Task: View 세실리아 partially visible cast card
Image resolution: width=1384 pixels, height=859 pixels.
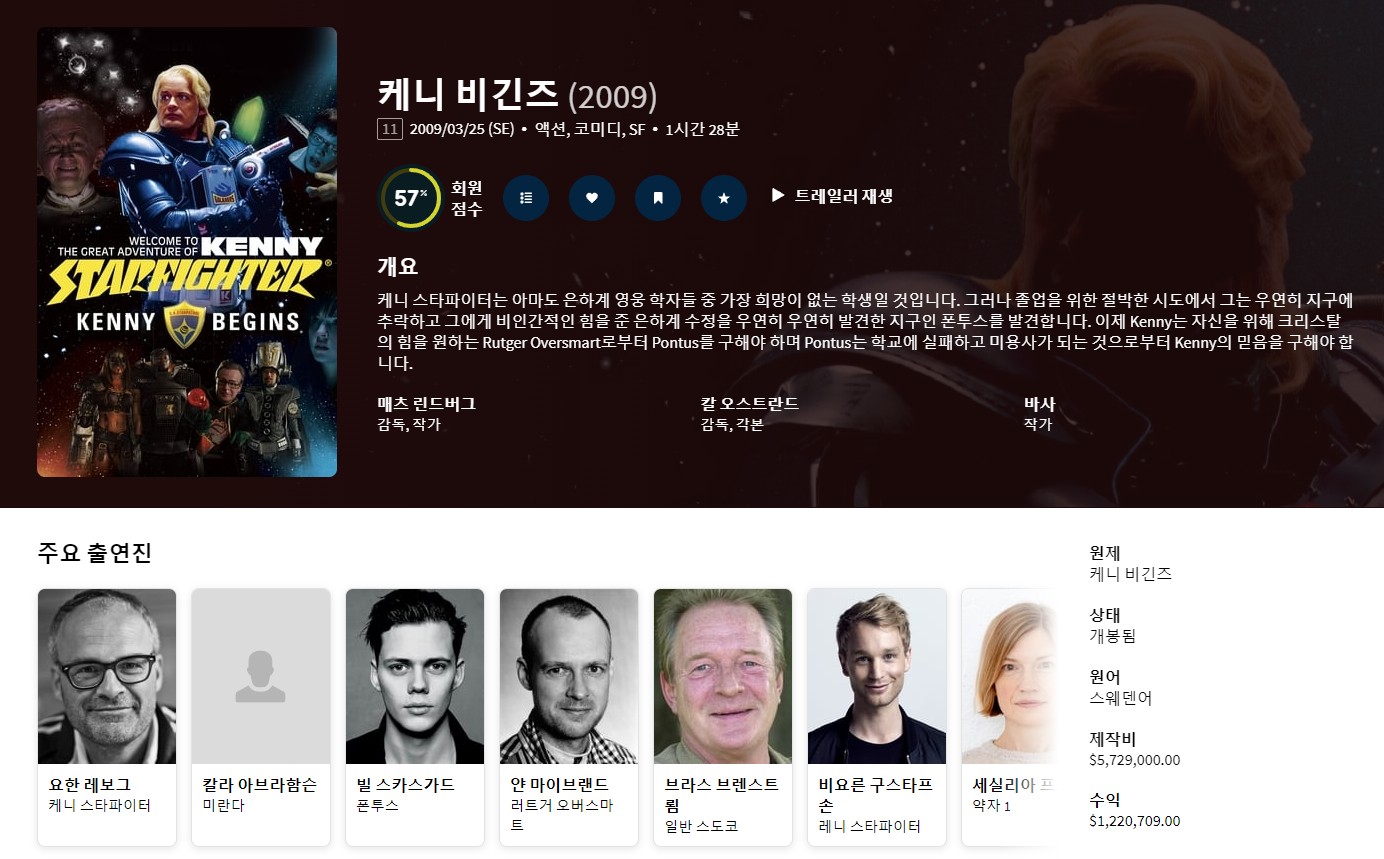Action: (1009, 717)
